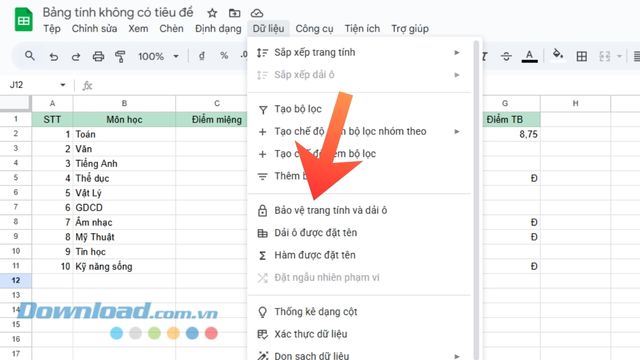The height and width of the screenshot is (360, 640).
Task: Click the move to folder icon
Action: (x=234, y=13)
